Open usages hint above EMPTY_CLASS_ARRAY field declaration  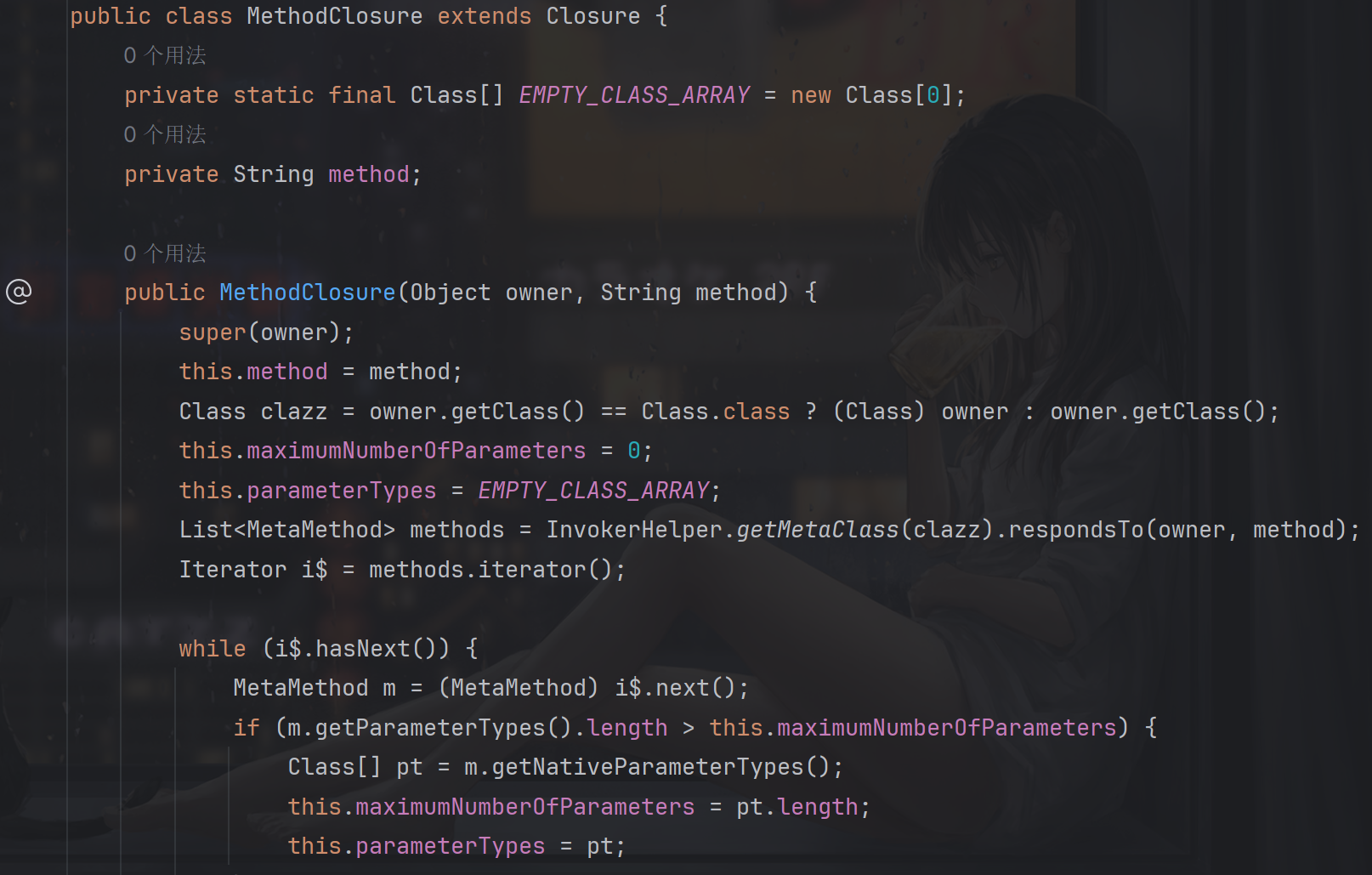point(165,55)
